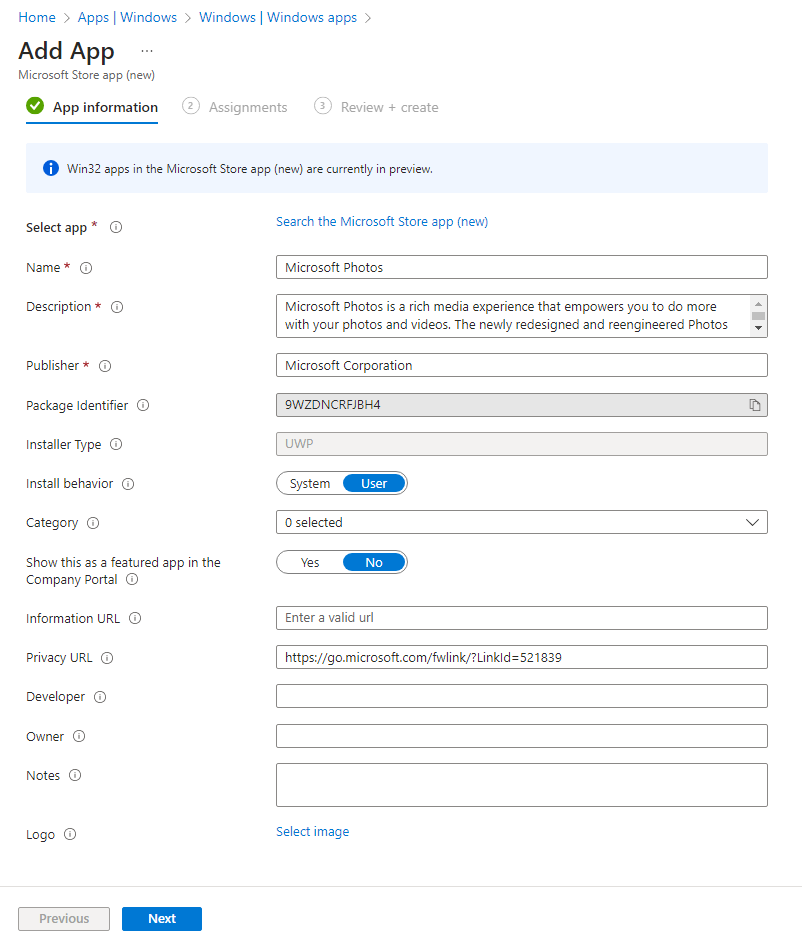Set Install behavior to User
Image resolution: width=802 pixels, height=944 pixels.
374,484
